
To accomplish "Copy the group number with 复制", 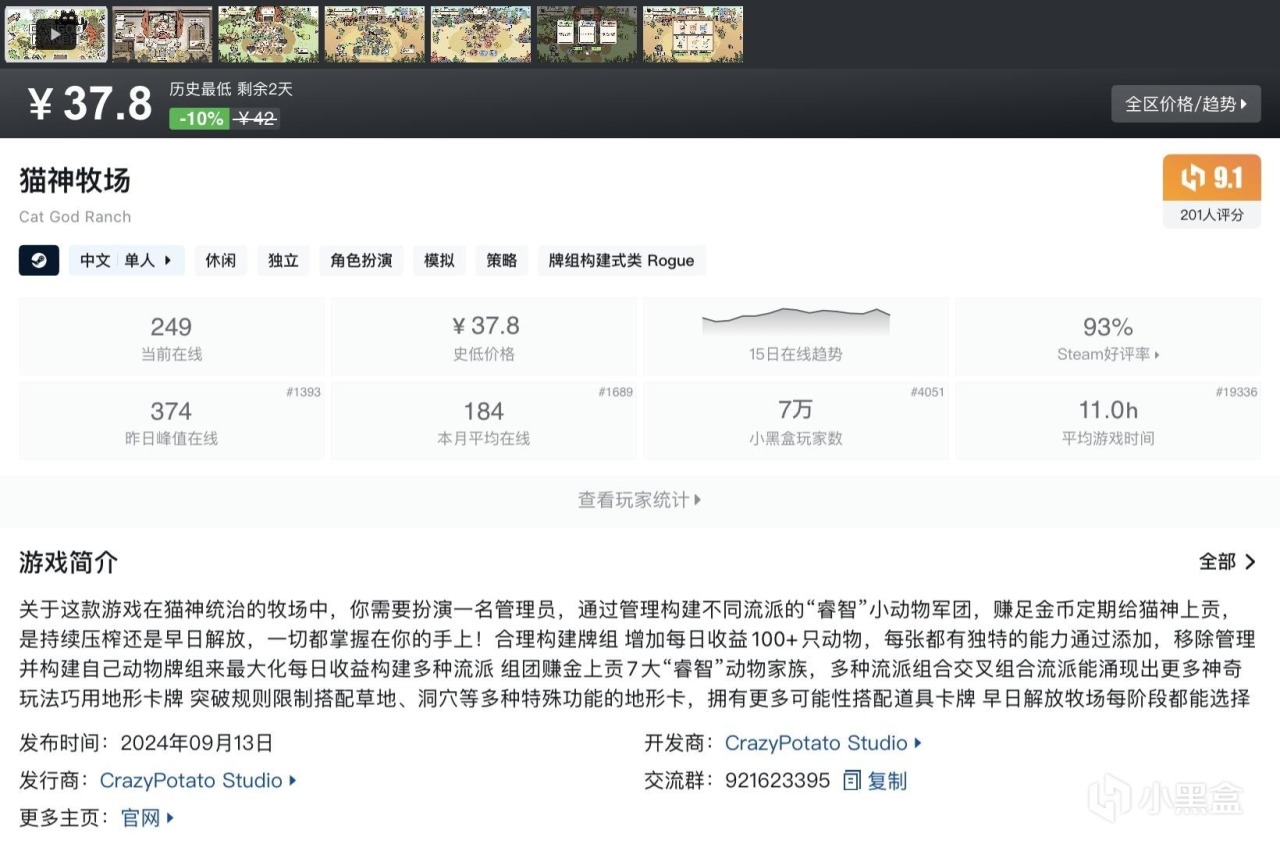I will point(875,781).
